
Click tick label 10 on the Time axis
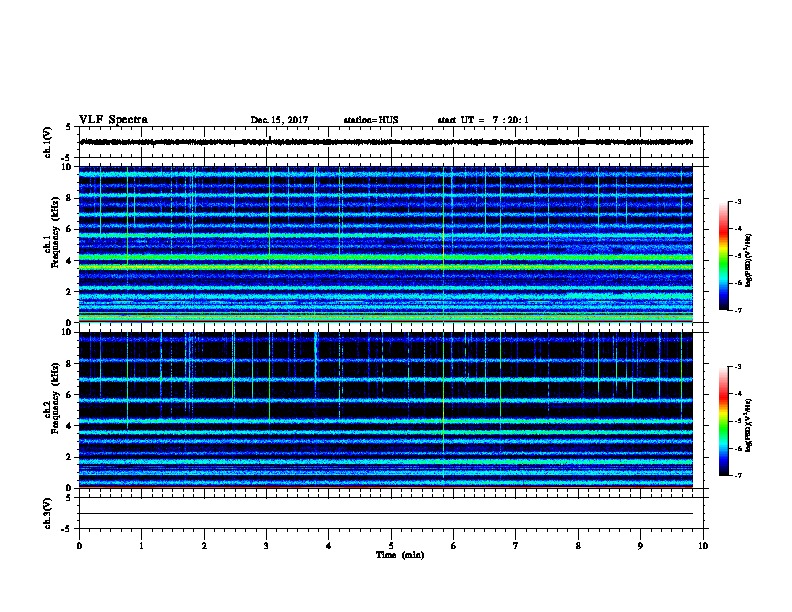(703, 546)
